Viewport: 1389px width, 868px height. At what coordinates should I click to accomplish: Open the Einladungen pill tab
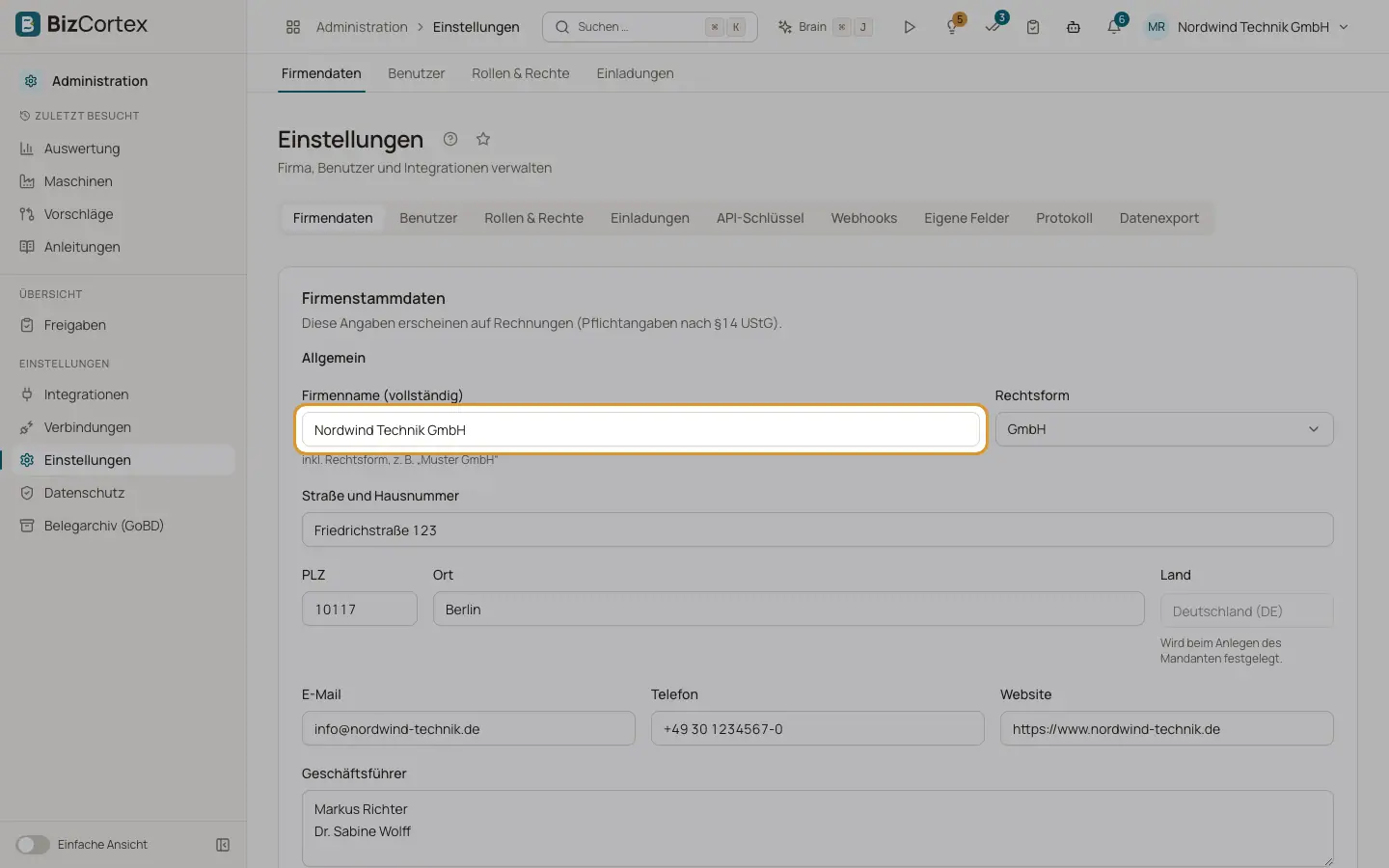click(650, 218)
